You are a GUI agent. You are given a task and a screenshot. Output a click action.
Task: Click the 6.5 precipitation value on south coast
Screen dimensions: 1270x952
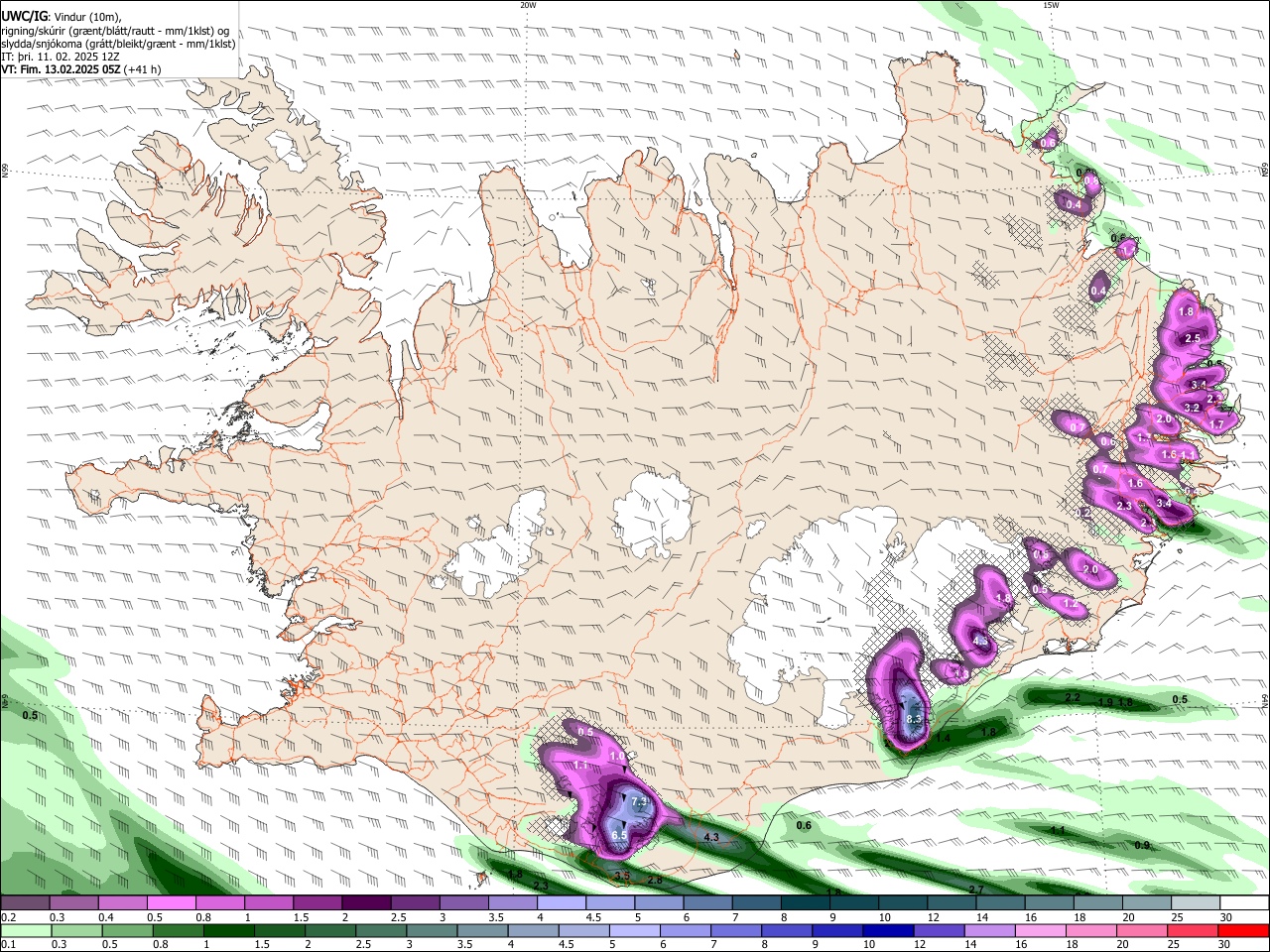coord(618,836)
